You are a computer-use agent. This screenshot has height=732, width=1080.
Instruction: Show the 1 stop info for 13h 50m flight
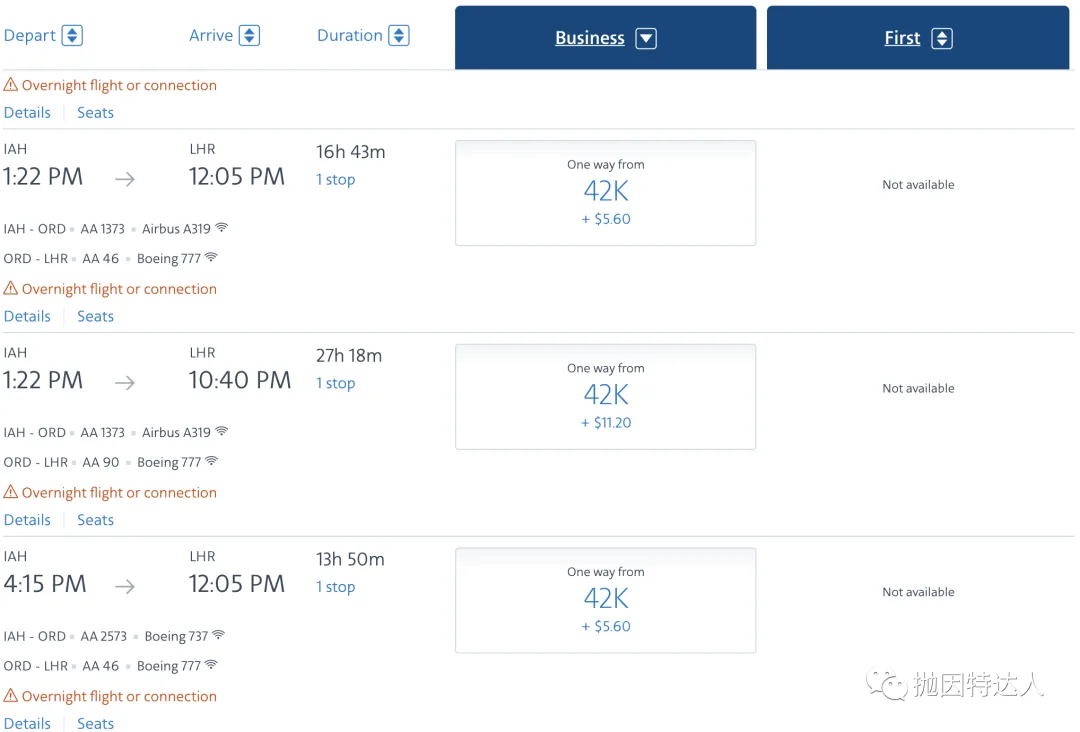coord(336,587)
